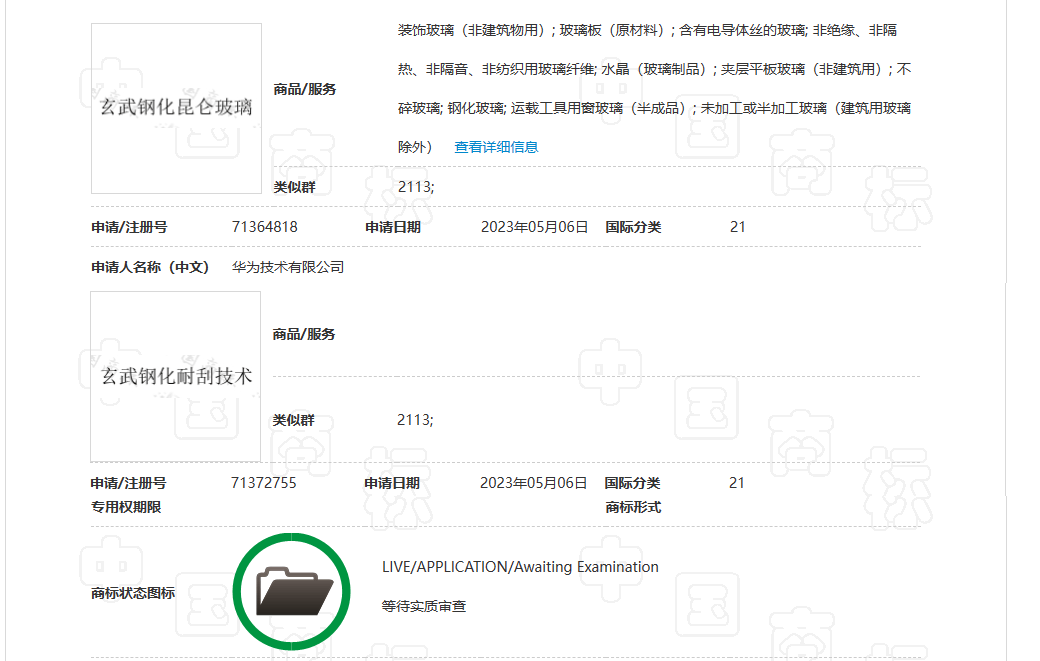
Task: Click the 类似群 label beside 玄武钢化耐刮技术
Action: [x=294, y=420]
